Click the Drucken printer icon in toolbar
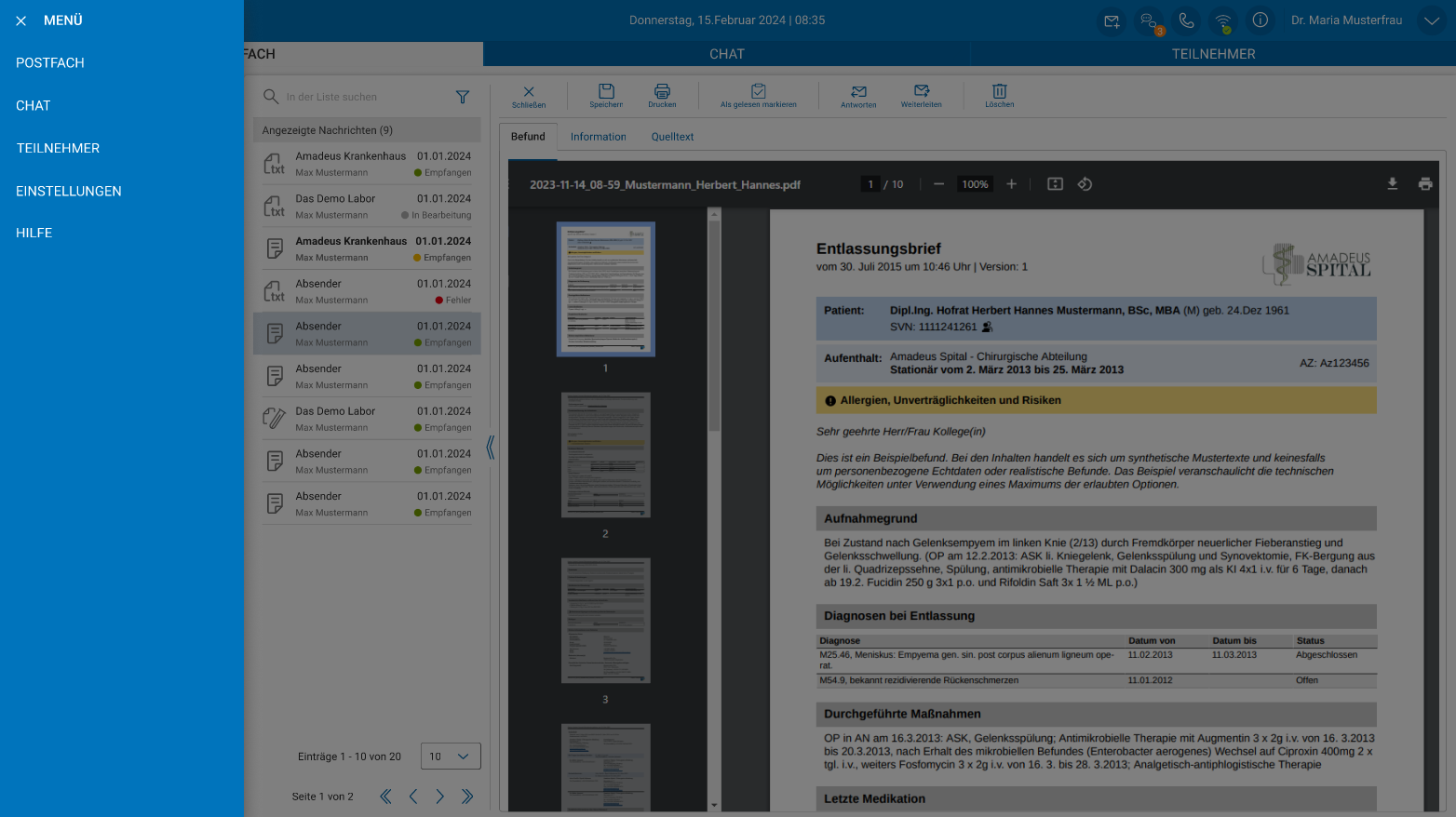Viewport: 1456px width, 817px height. pyautogui.click(x=662, y=96)
